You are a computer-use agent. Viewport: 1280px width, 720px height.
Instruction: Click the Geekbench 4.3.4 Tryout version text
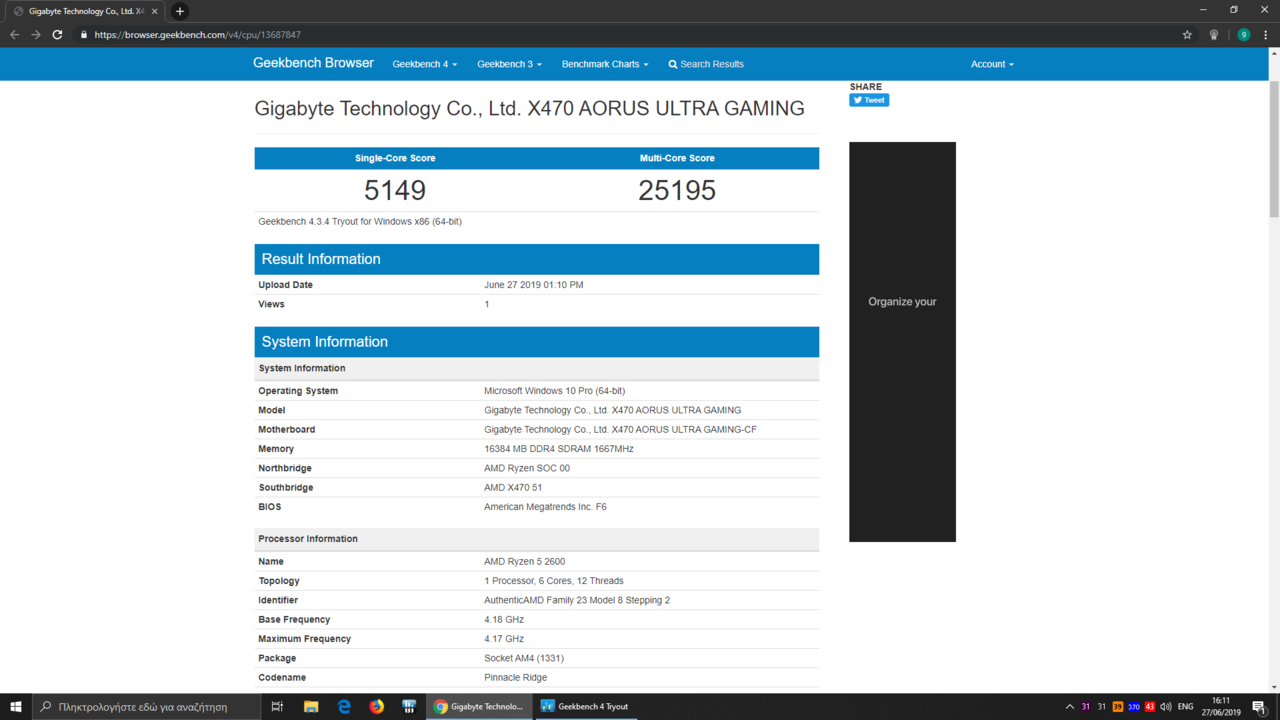tap(360, 221)
